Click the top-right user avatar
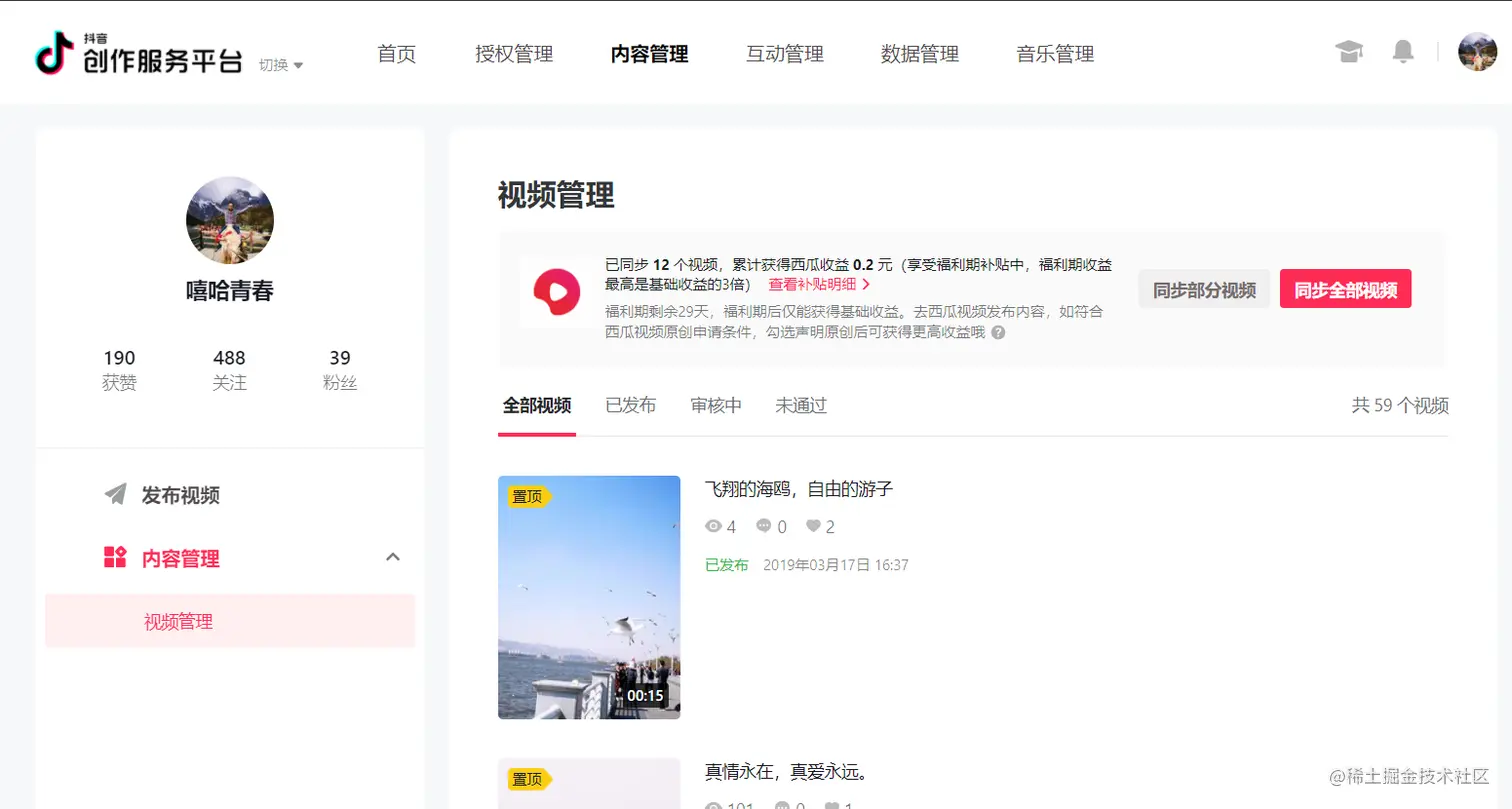This screenshot has width=1512, height=809. 1477,52
